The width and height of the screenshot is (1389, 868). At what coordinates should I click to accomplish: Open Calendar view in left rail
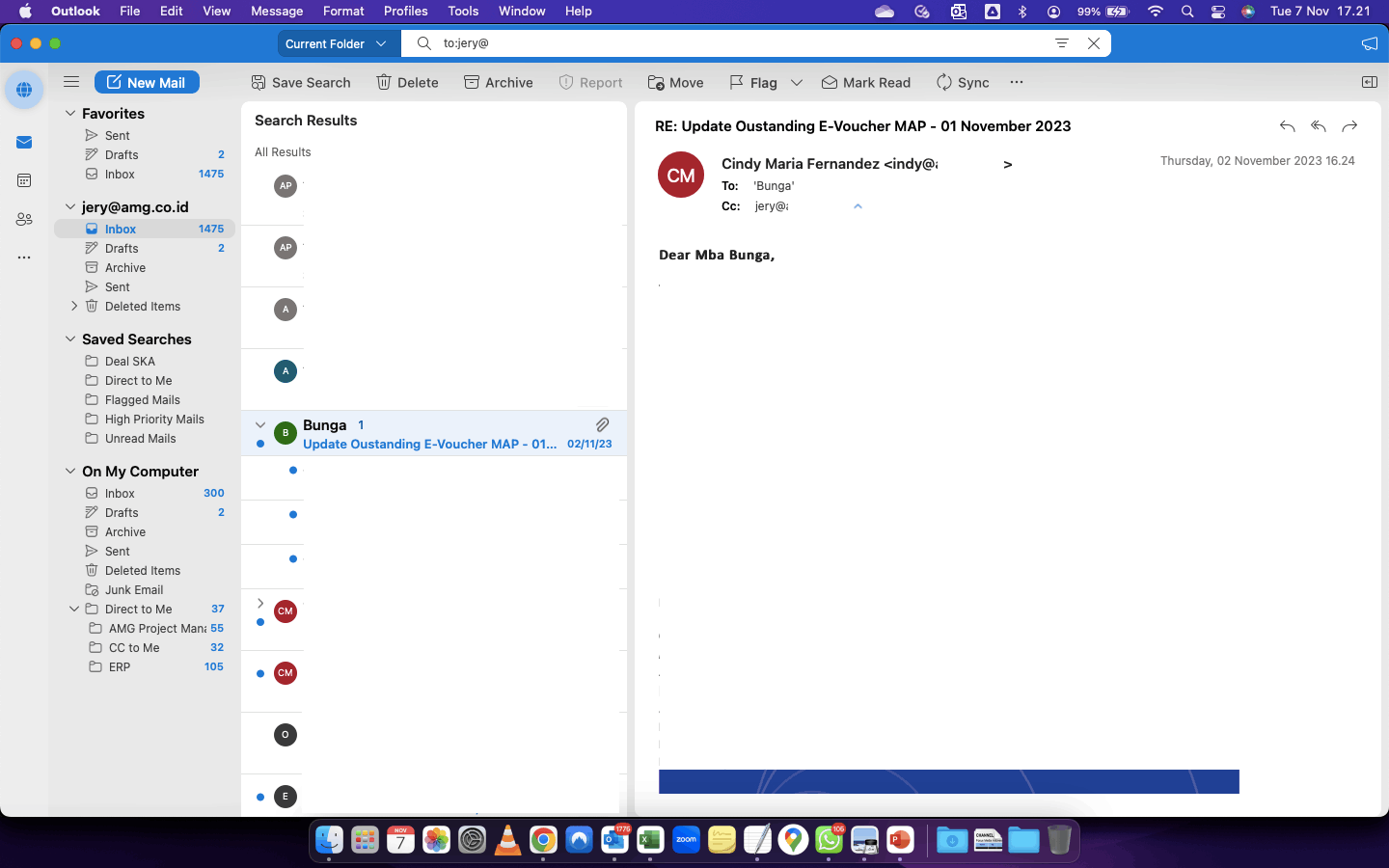click(24, 180)
